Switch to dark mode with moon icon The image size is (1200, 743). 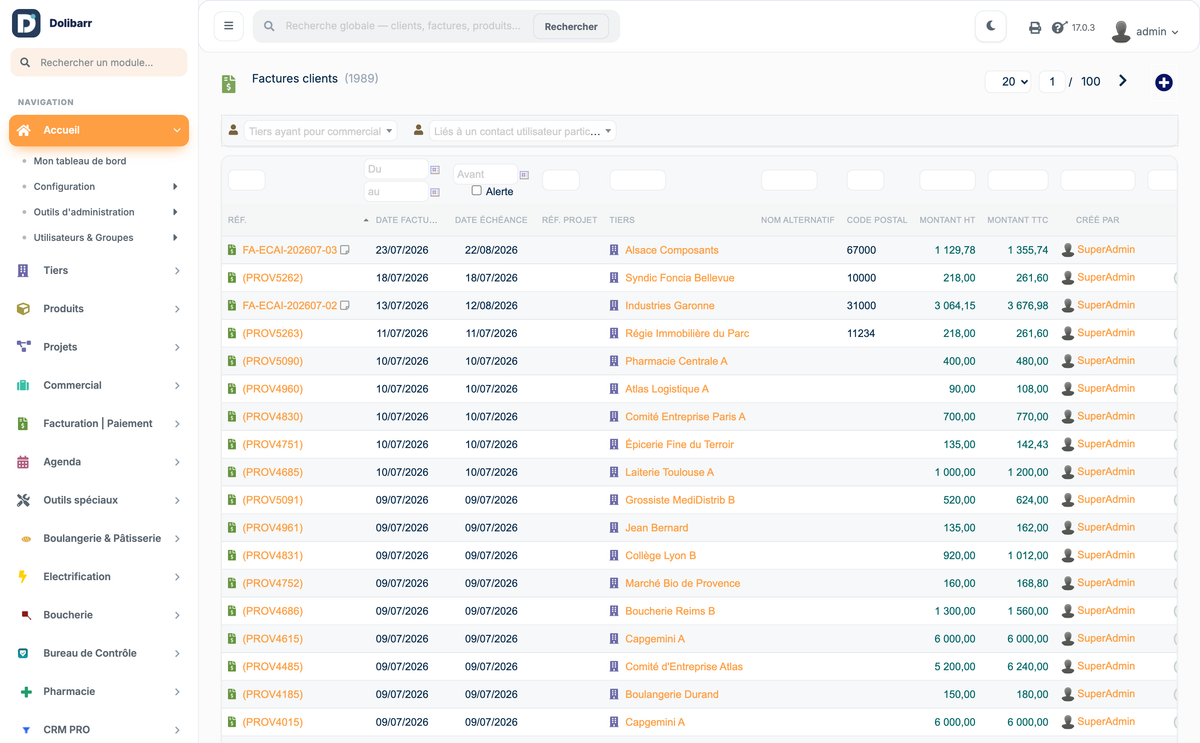coord(991,26)
